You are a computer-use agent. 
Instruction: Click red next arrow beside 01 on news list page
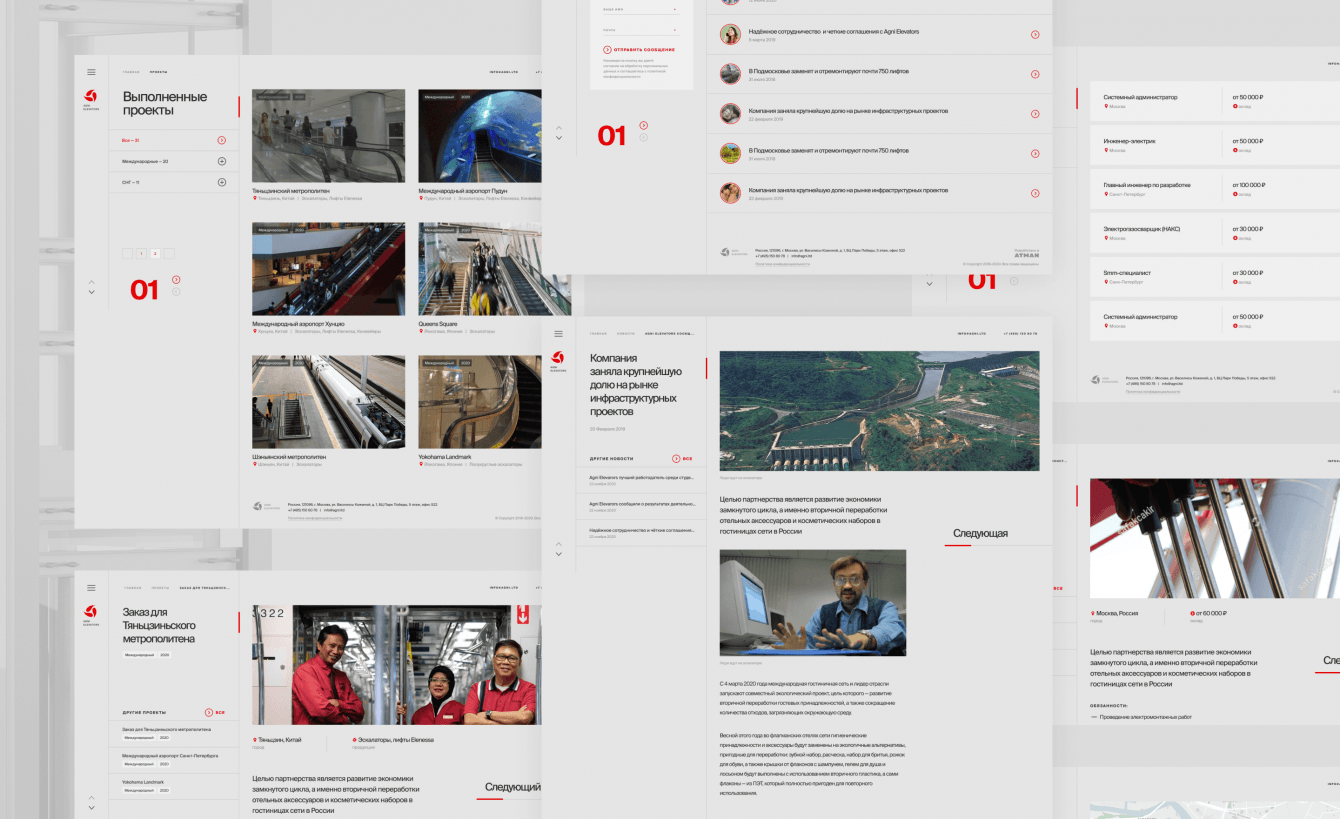point(643,125)
